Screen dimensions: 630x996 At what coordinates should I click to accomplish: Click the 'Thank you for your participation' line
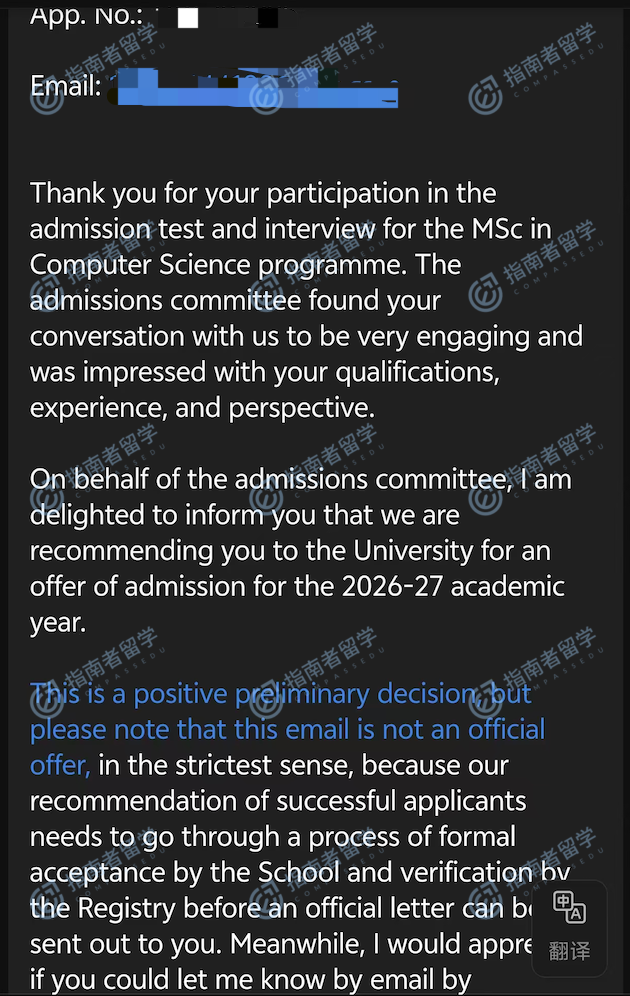263,193
